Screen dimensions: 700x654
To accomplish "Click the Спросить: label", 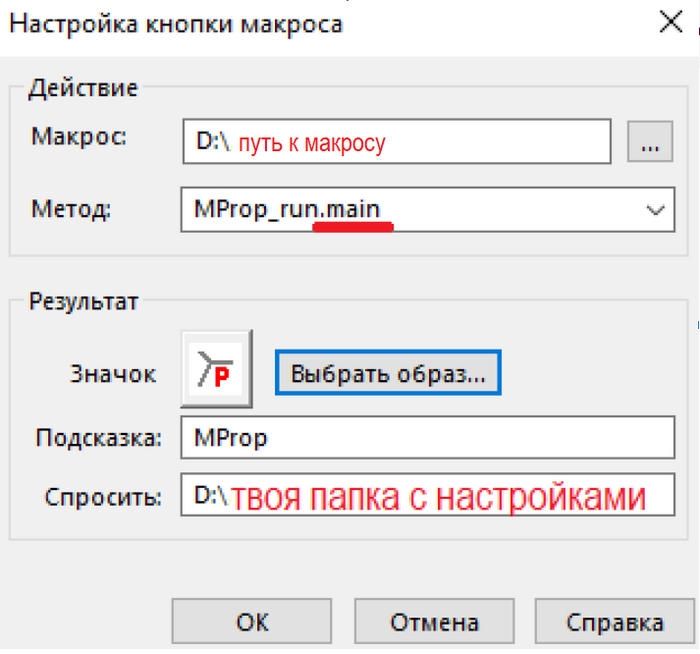I will pos(102,496).
